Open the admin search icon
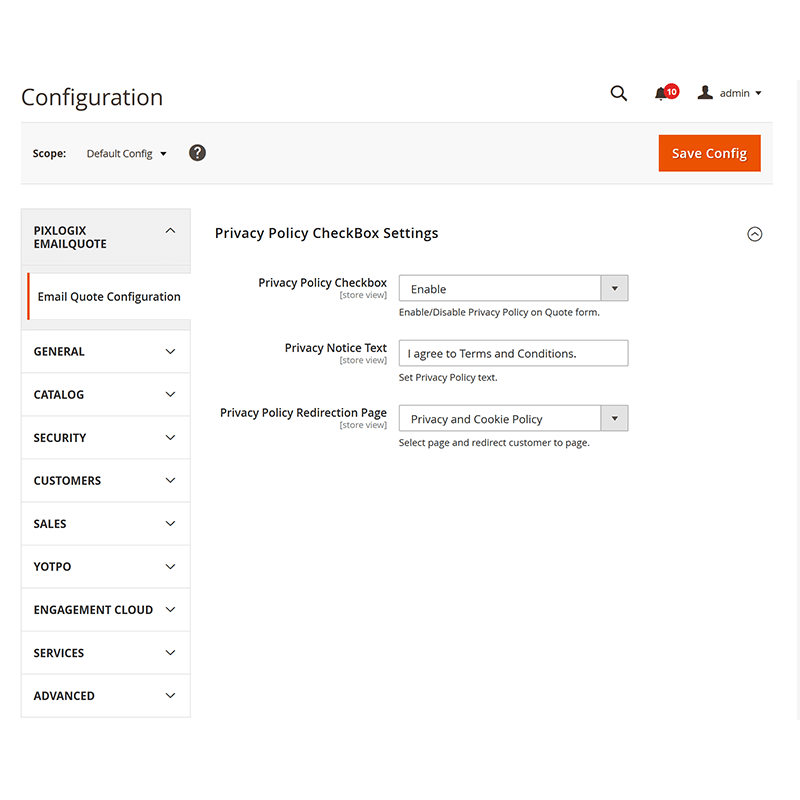800x800 pixels. pos(618,92)
